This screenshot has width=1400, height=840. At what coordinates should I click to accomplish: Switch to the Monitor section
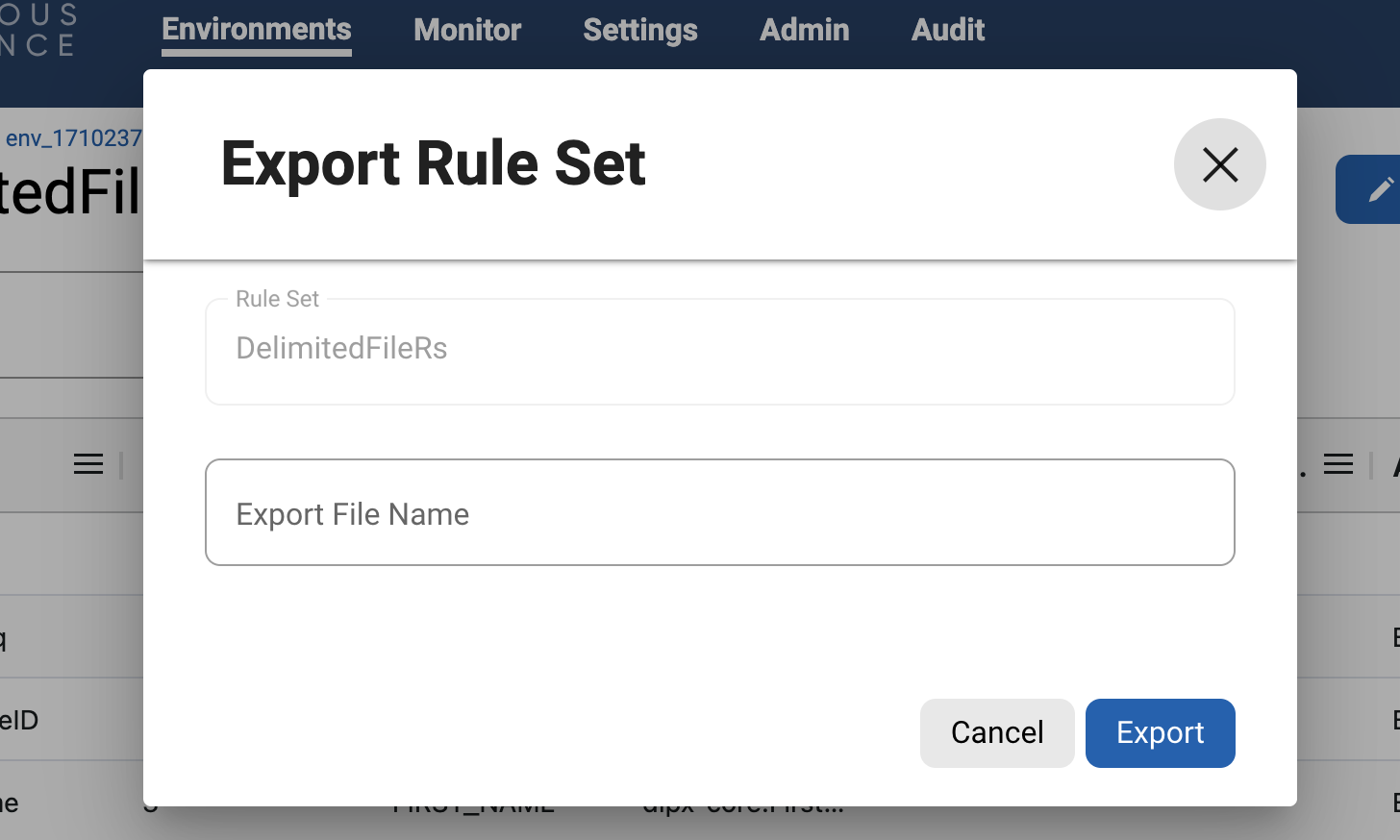[466, 30]
